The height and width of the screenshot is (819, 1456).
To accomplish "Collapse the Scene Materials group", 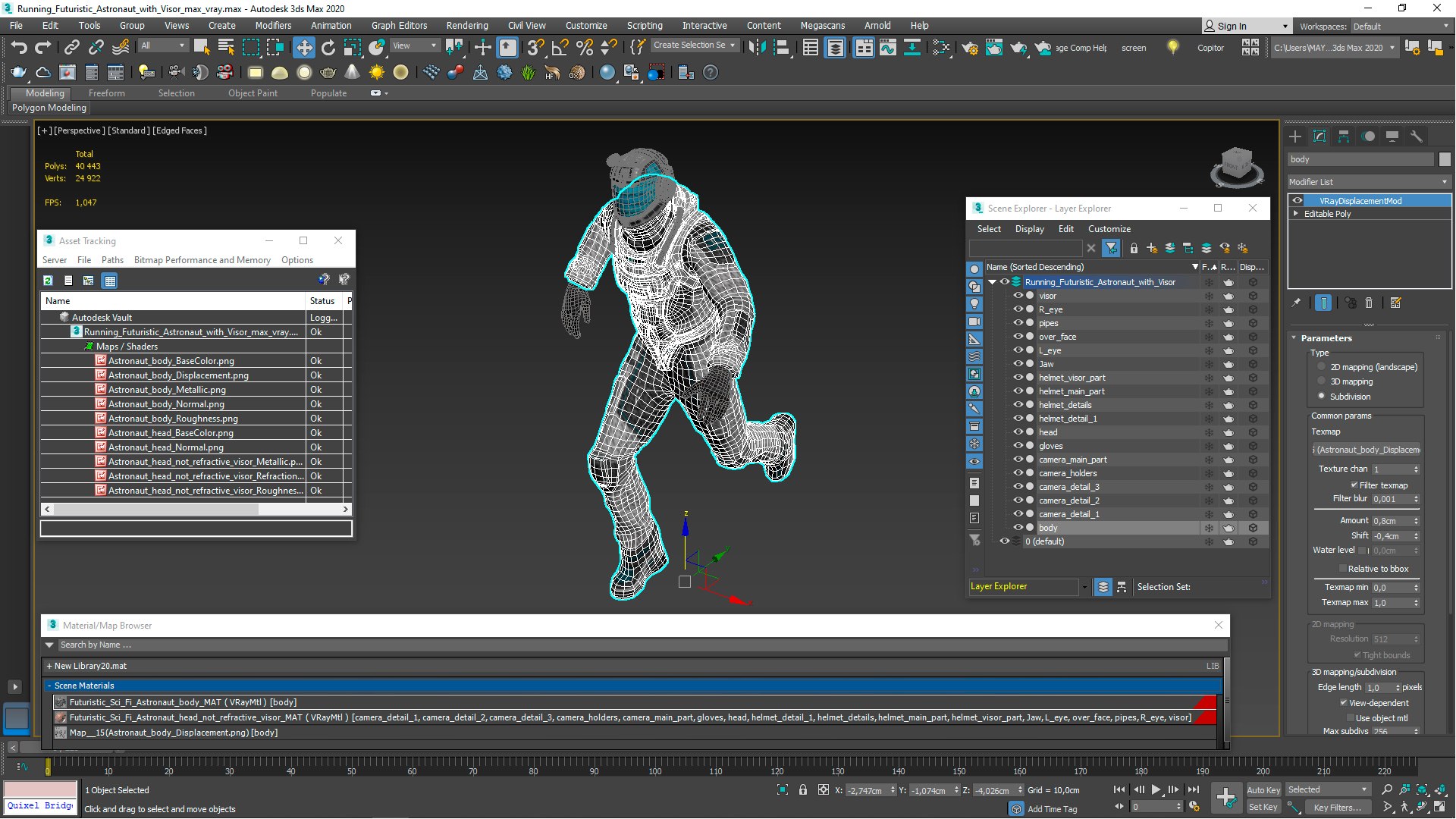I will pyautogui.click(x=49, y=686).
